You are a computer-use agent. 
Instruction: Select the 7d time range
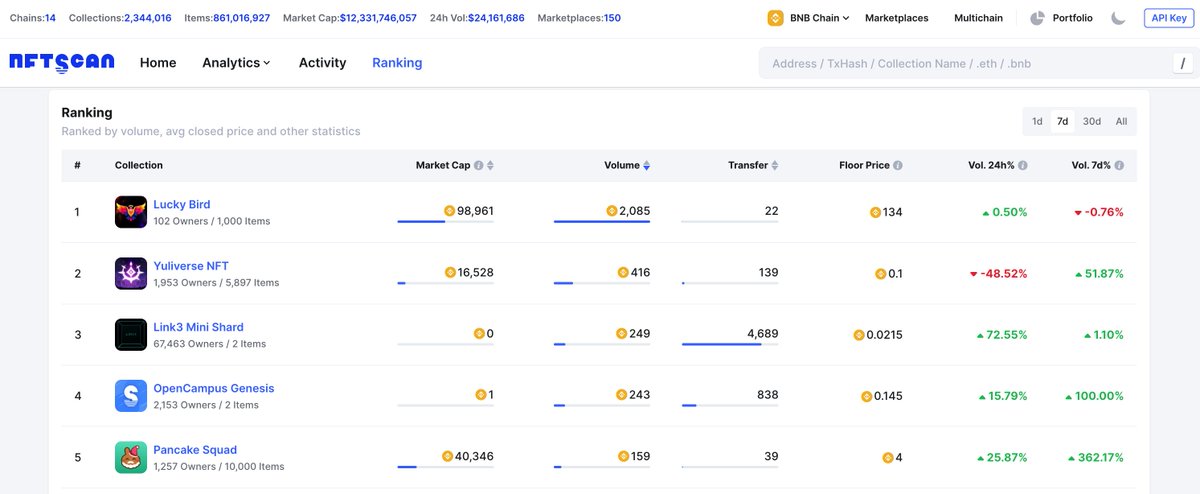click(1063, 121)
